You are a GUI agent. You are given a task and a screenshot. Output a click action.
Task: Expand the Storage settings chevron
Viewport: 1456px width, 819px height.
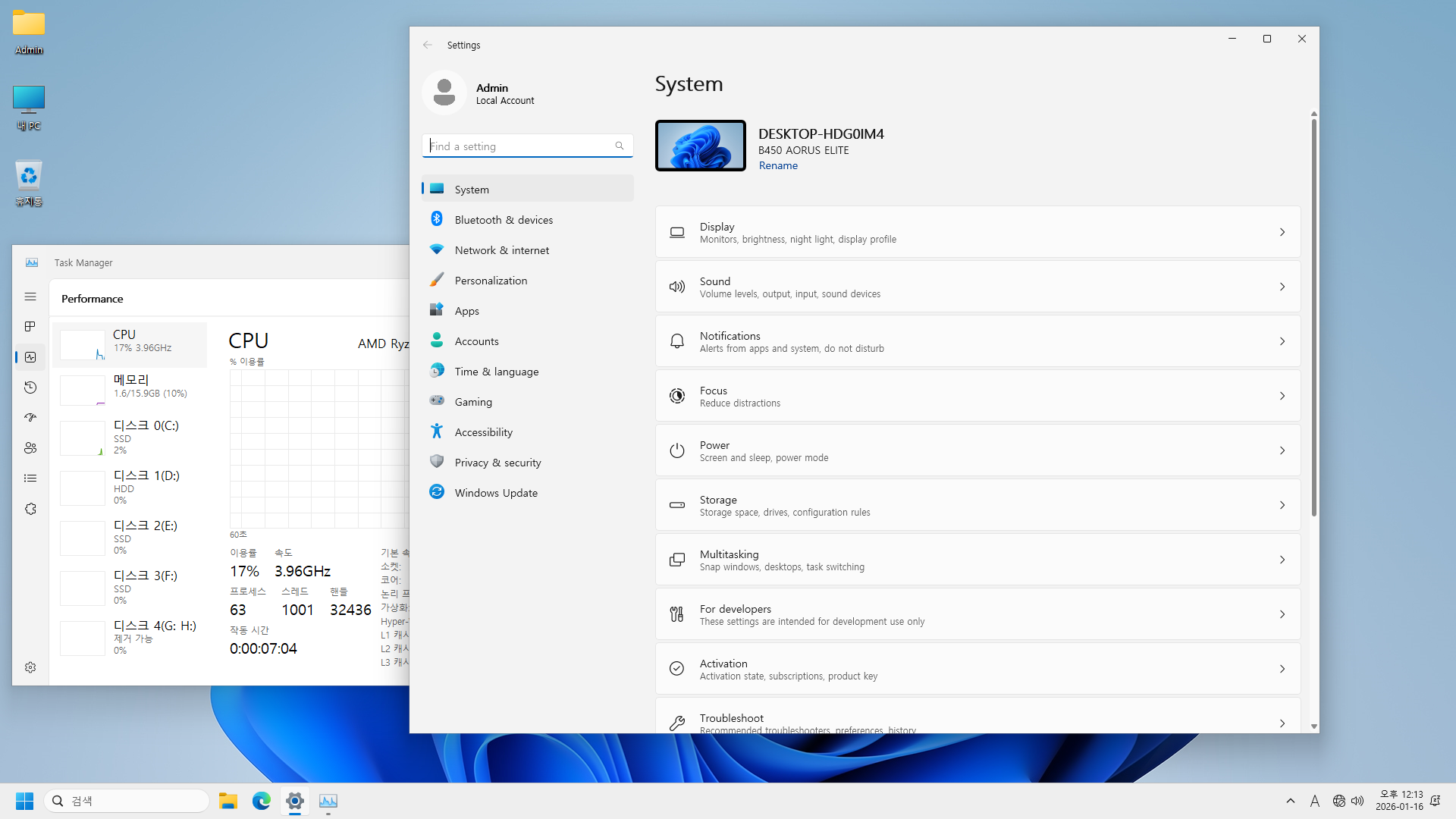1282,505
